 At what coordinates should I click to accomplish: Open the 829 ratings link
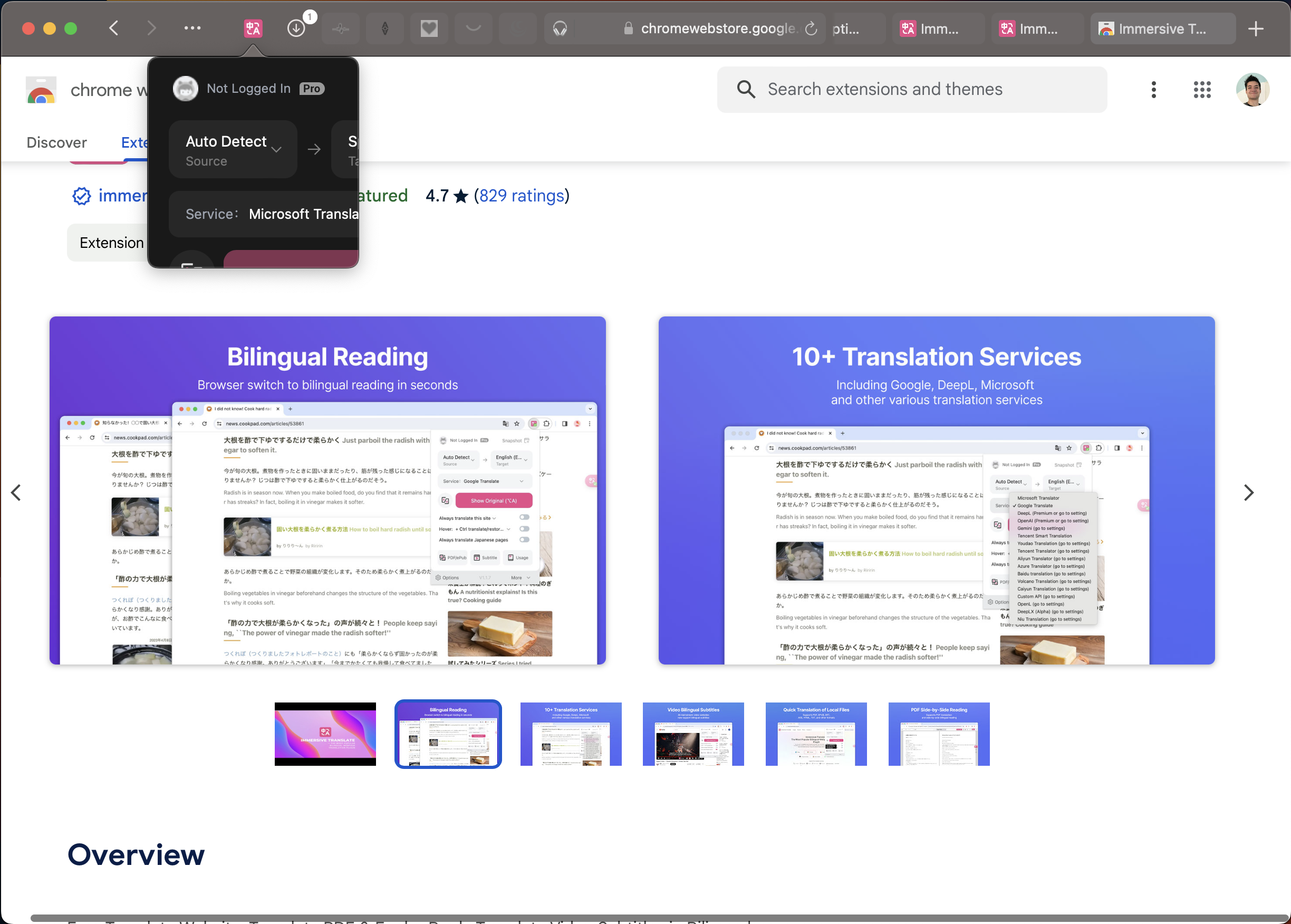pyautogui.click(x=521, y=196)
